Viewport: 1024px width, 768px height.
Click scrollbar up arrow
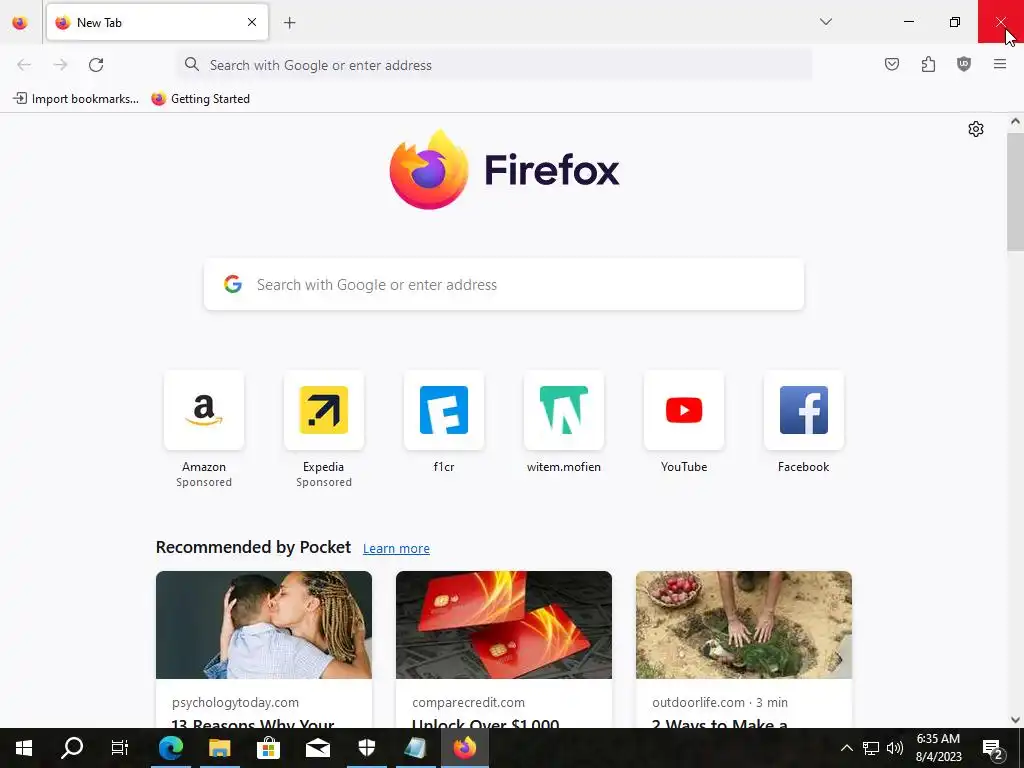1015,121
